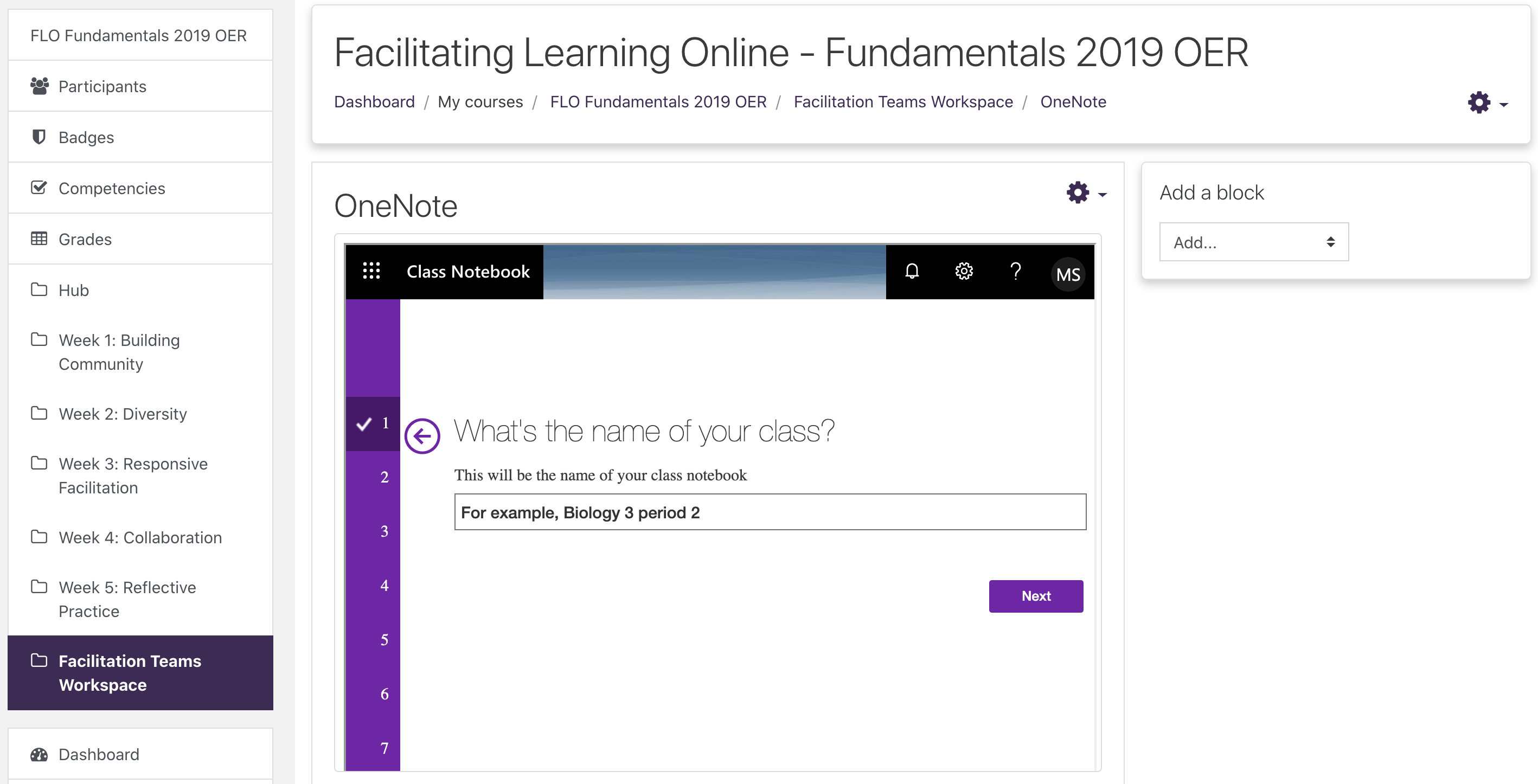Open Class Notebook settings gear
The image size is (1538, 784).
(964, 272)
